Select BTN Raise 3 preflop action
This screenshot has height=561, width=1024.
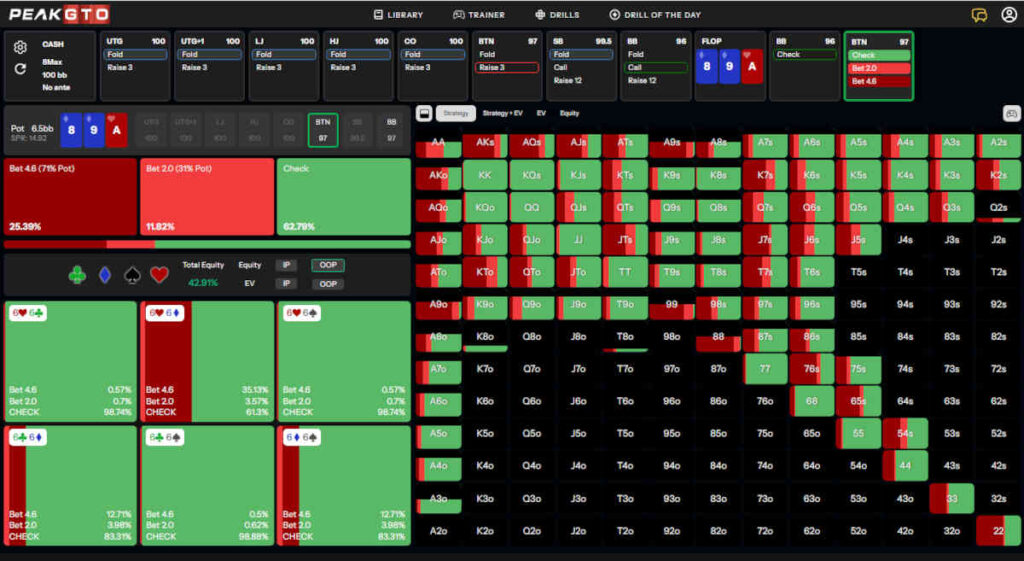[507, 67]
